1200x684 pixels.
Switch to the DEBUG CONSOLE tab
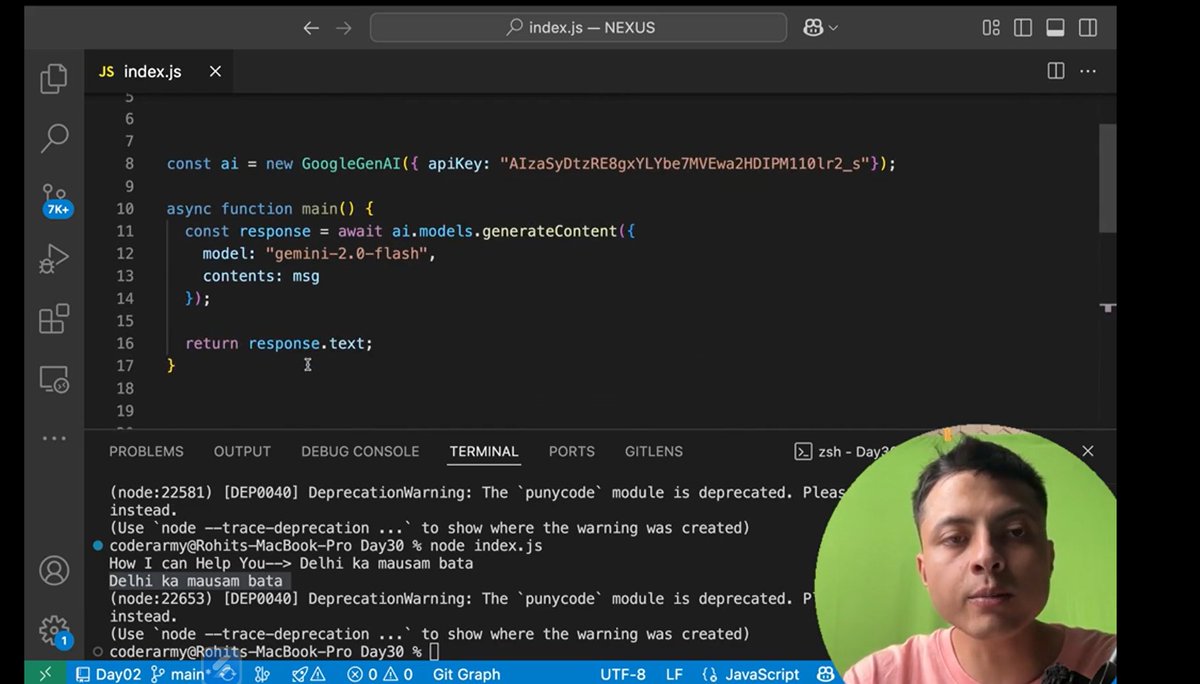pos(360,452)
